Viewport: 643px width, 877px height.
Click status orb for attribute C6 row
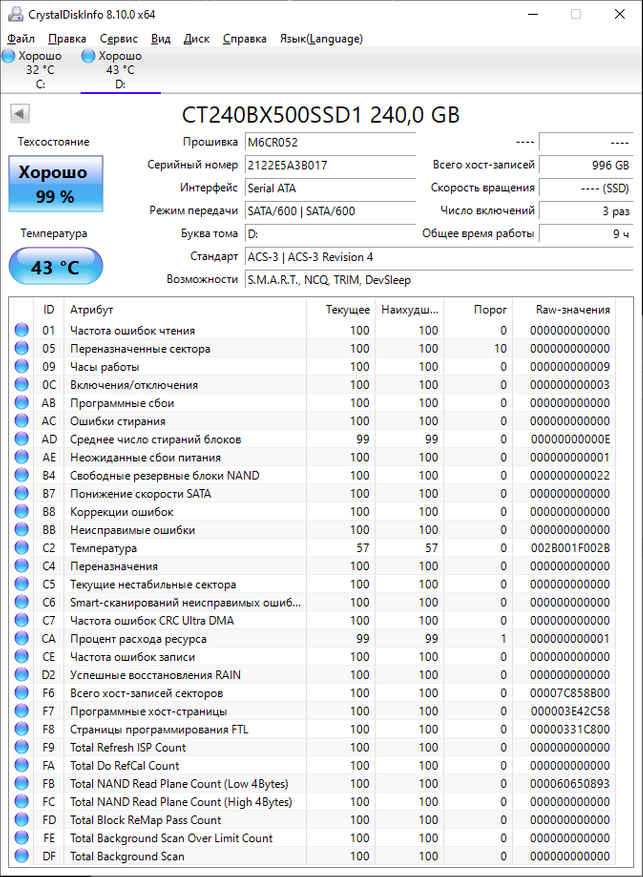[22, 602]
